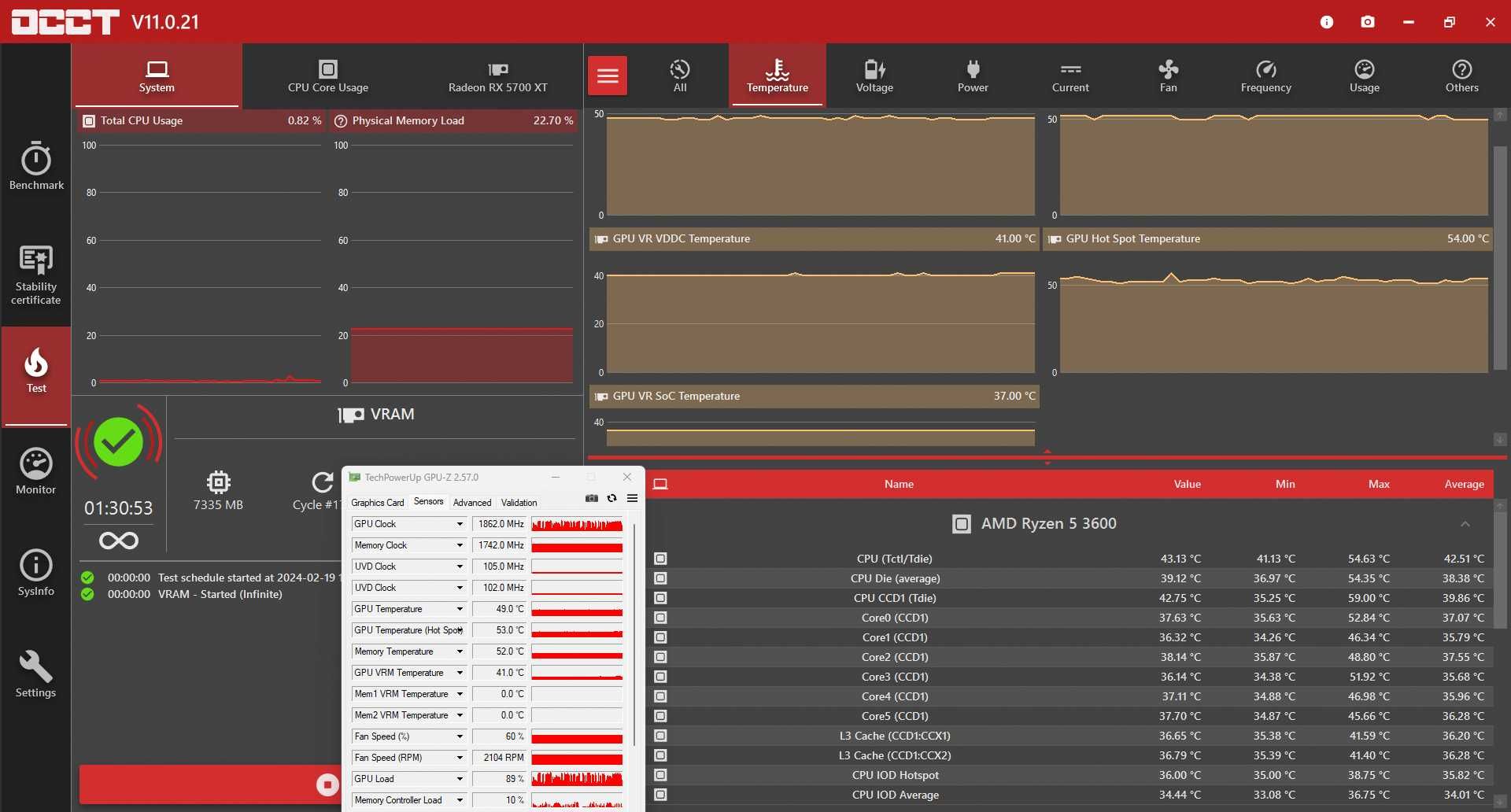Toggle all graphs via table header checkbox
The height and width of the screenshot is (812, 1511).
click(661, 484)
